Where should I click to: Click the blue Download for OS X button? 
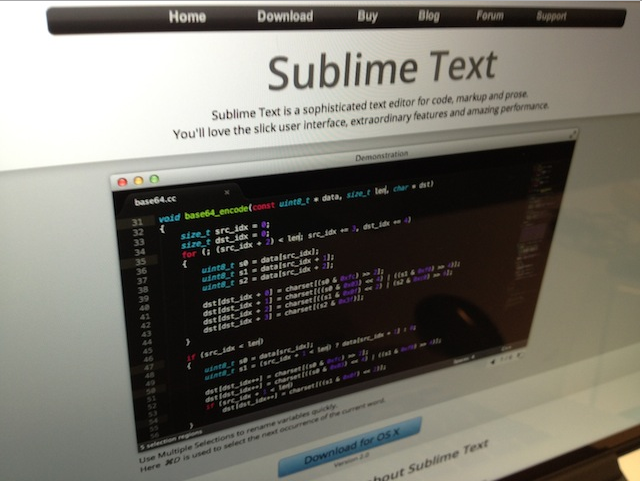point(350,447)
